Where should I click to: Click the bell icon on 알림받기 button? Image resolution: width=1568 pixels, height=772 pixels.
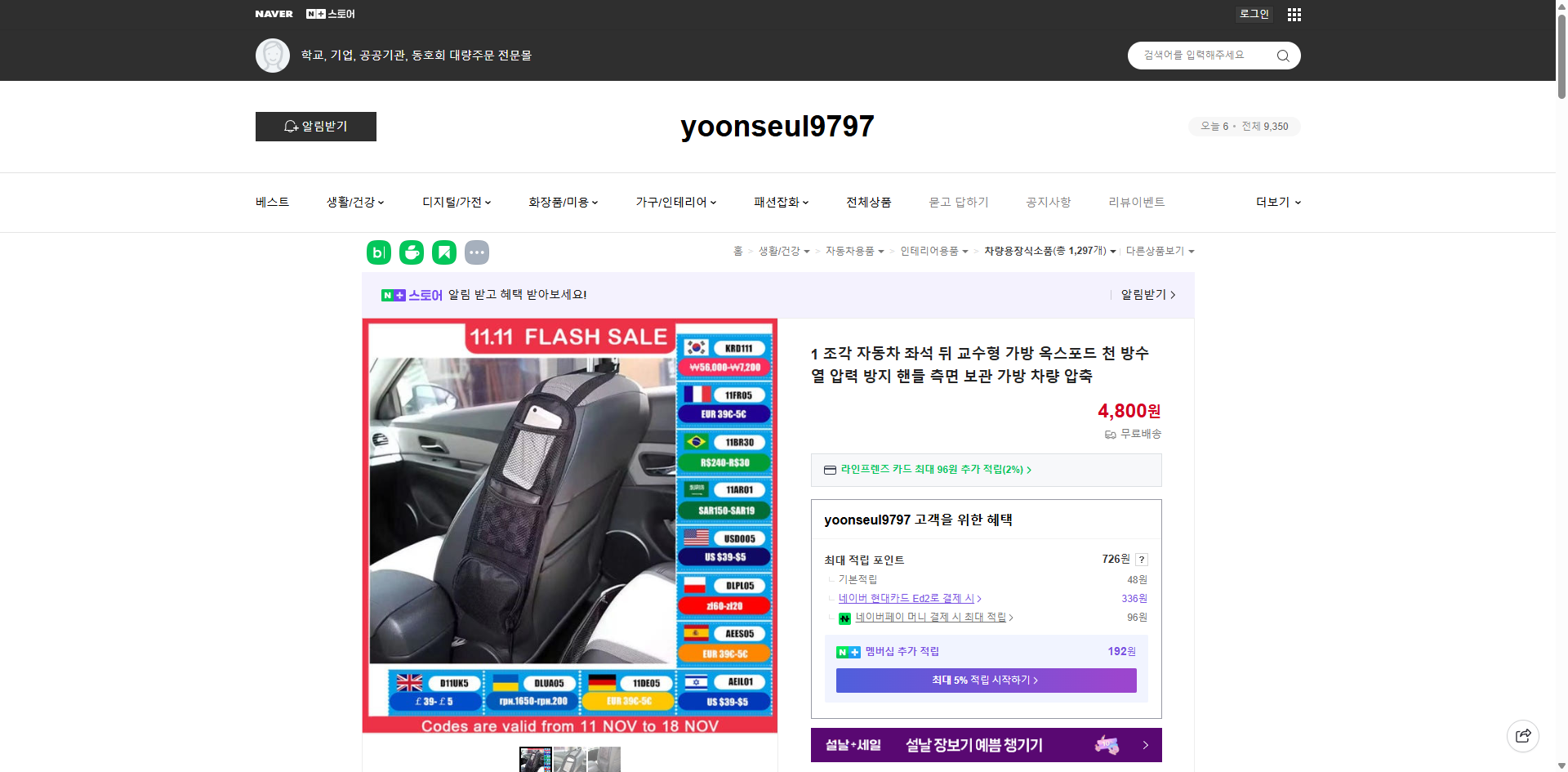click(x=291, y=126)
